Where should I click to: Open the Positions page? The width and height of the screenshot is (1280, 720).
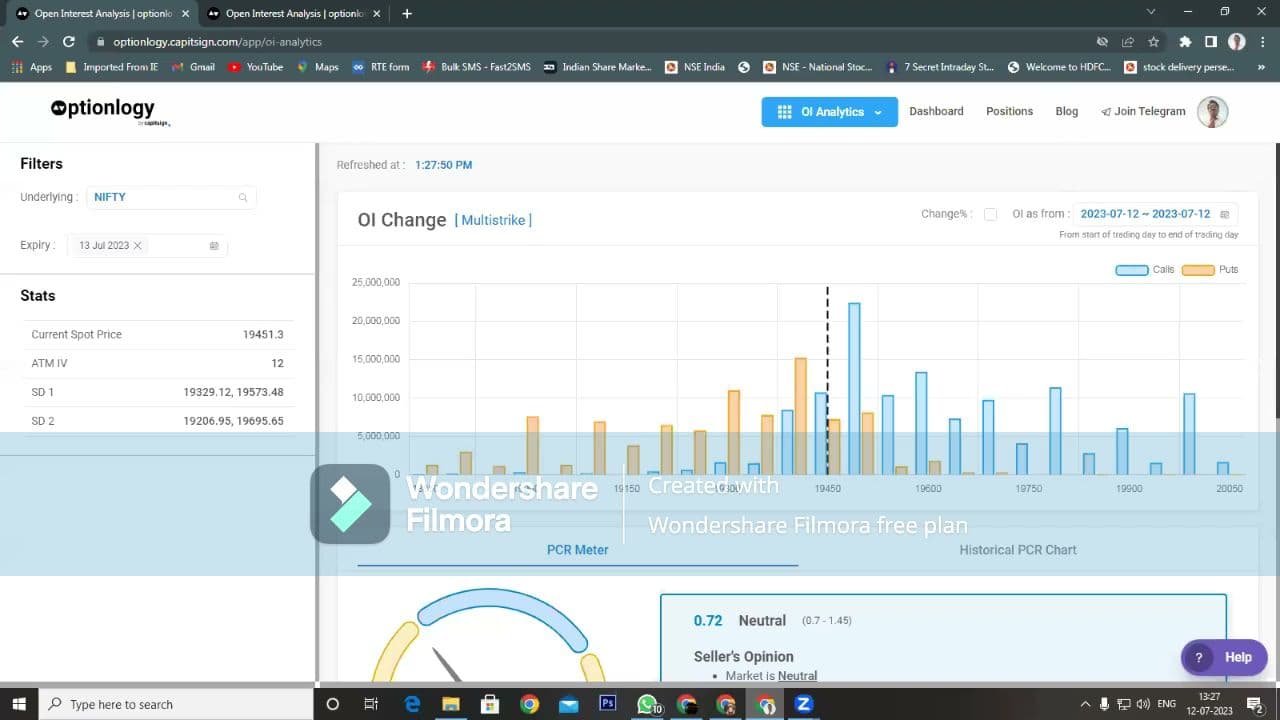click(x=1009, y=112)
